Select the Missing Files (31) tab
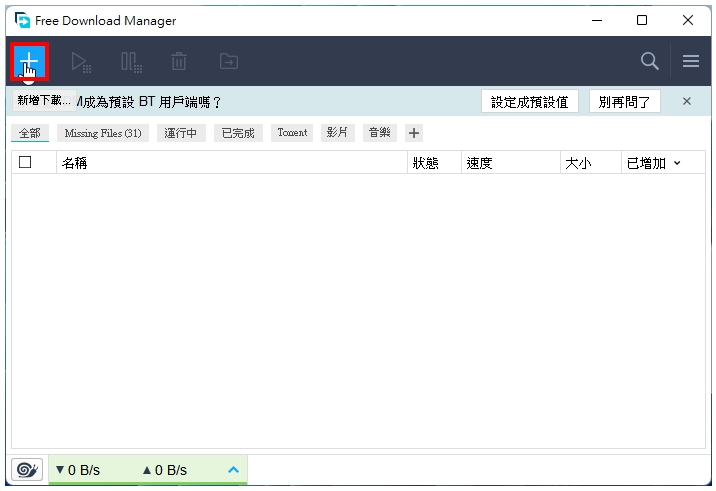Screen dimensions: 716x491 103,133
